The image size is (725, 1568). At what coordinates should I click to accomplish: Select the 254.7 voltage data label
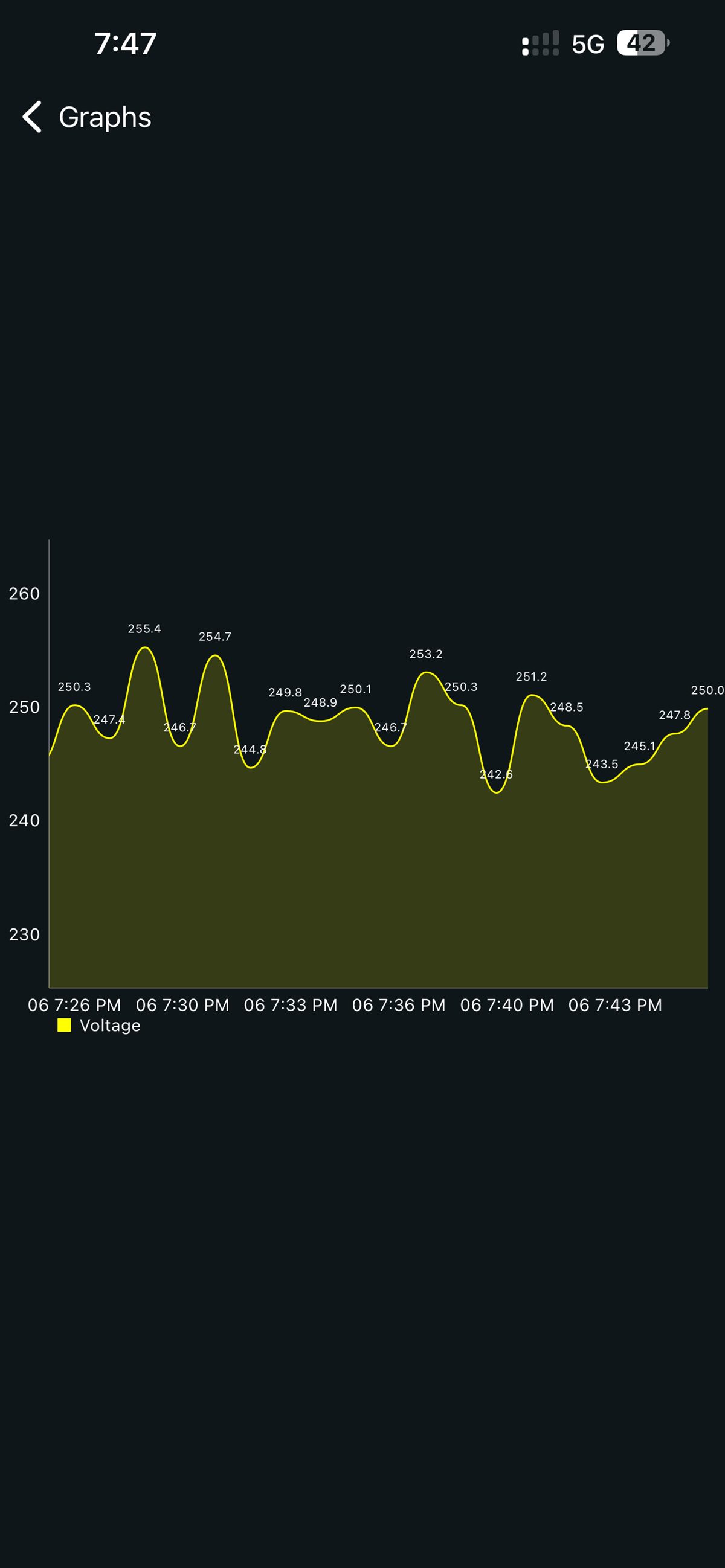point(215,637)
